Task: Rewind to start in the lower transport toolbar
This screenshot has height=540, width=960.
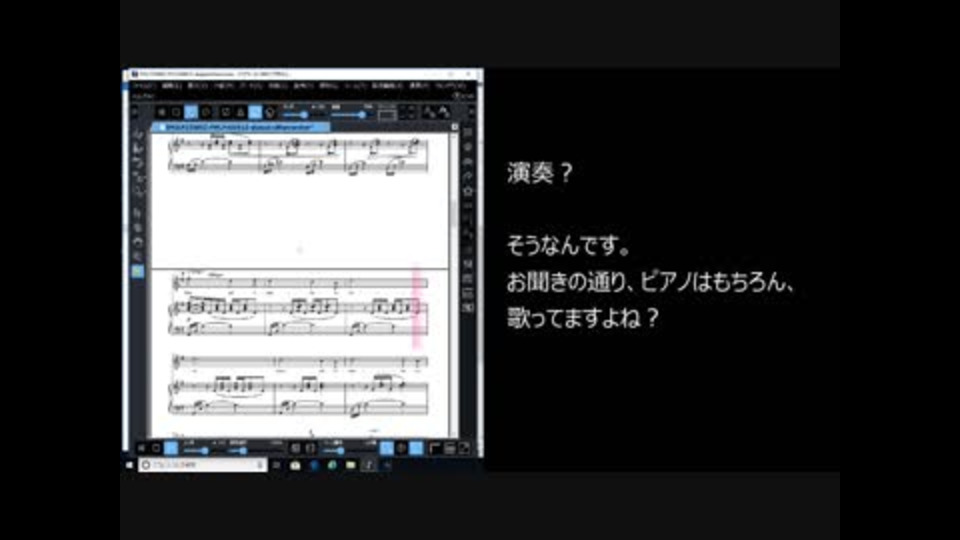Action: (141, 449)
